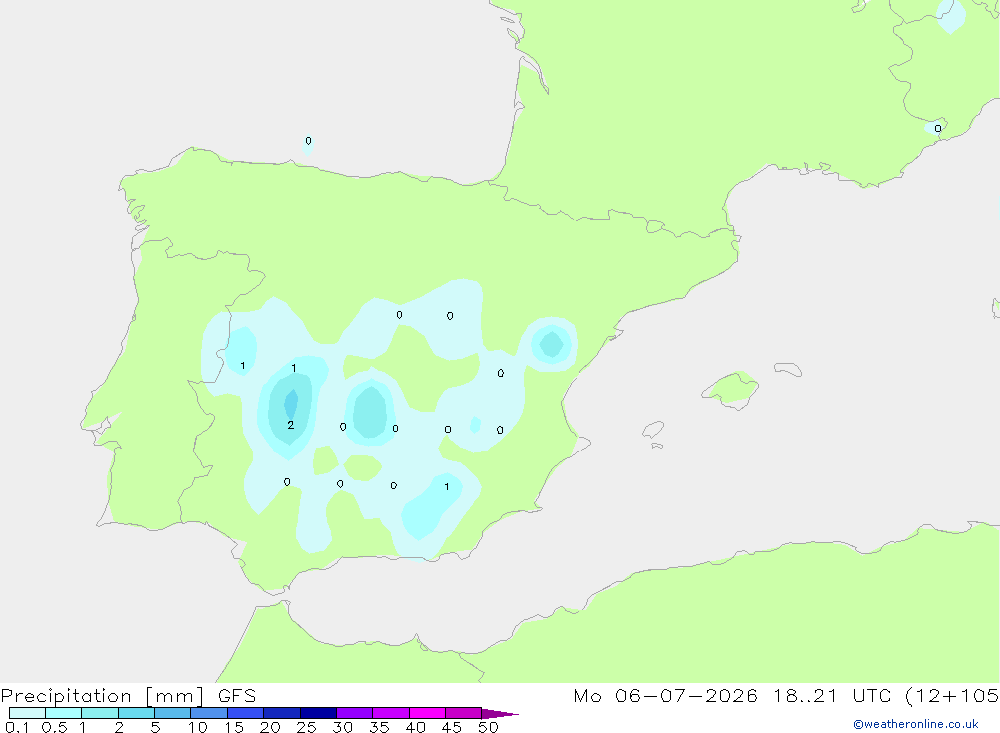The image size is (1000, 733).
Task: Click the 20–25 mm dark blue swatch
Action: (281, 713)
